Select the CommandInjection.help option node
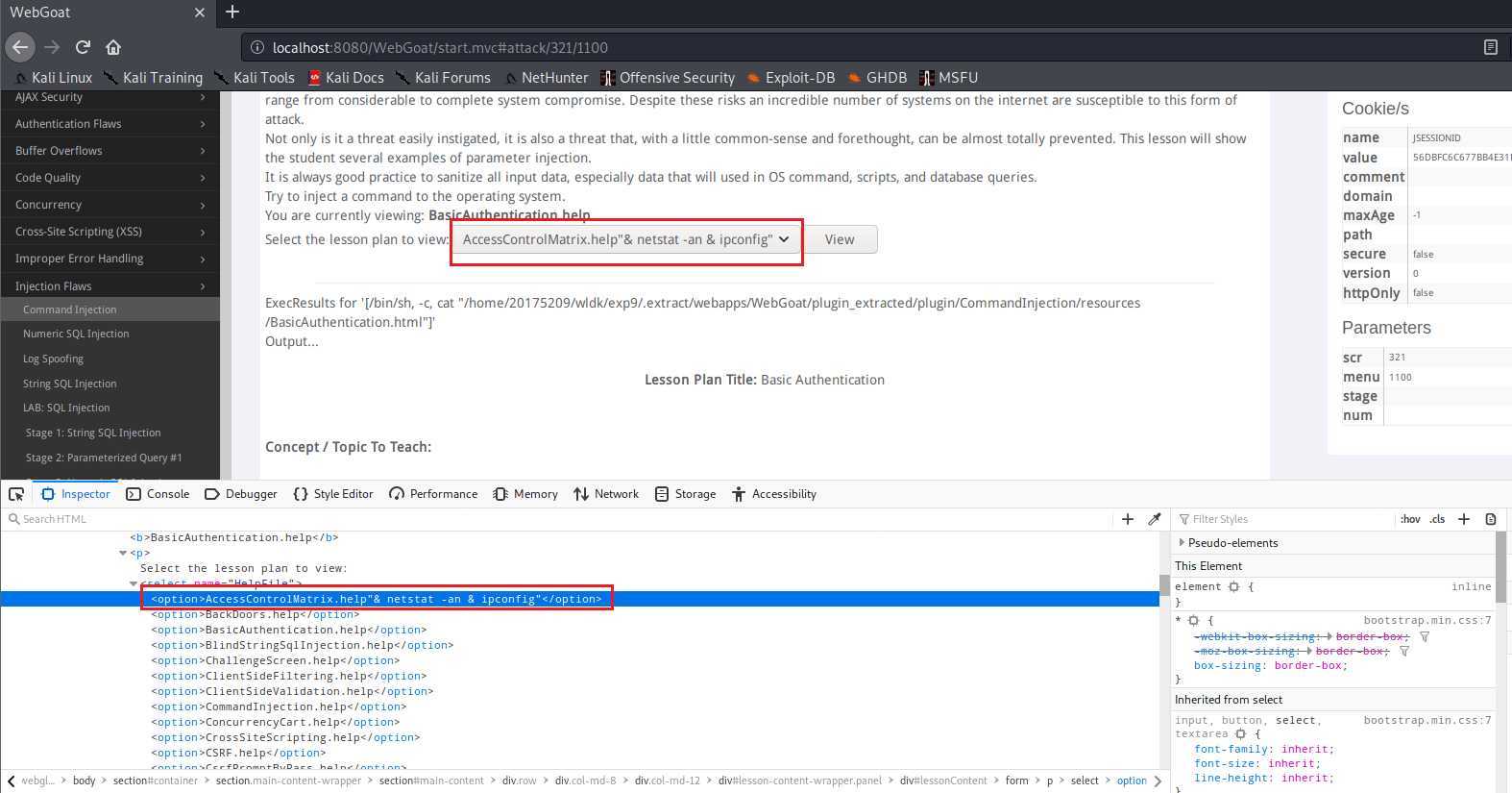The image size is (1512, 793). click(x=279, y=706)
